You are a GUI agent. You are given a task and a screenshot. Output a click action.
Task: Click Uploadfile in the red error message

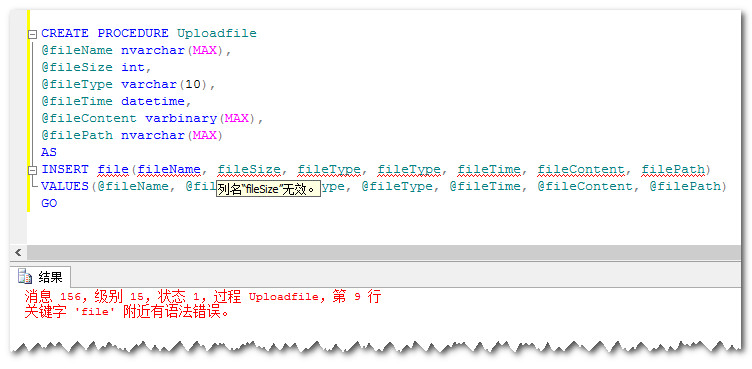(x=283, y=297)
